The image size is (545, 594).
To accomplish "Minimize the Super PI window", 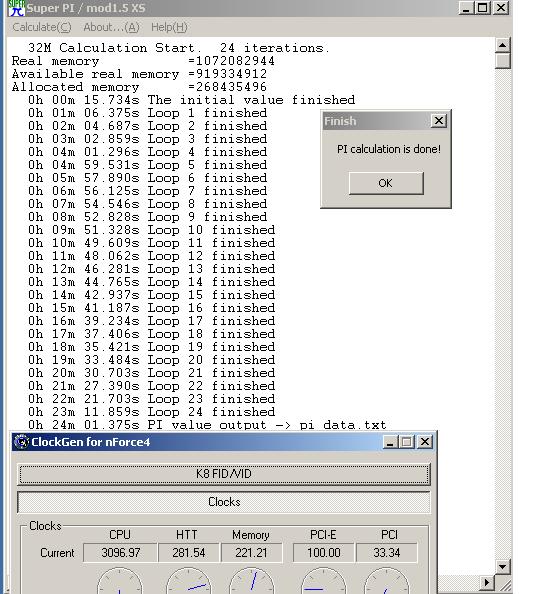I will click(x=466, y=8).
